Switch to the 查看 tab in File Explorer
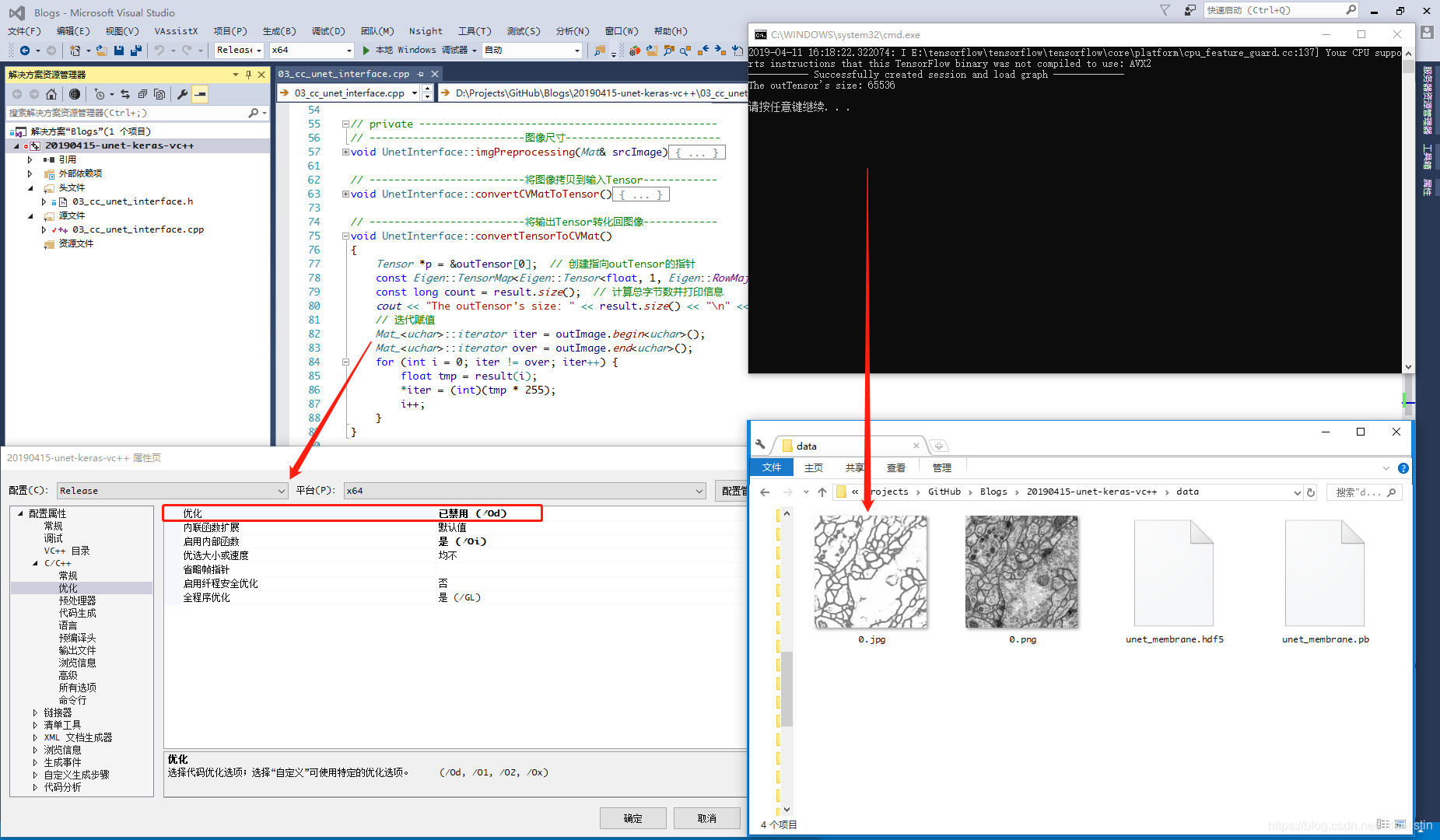1440x840 pixels. click(896, 467)
